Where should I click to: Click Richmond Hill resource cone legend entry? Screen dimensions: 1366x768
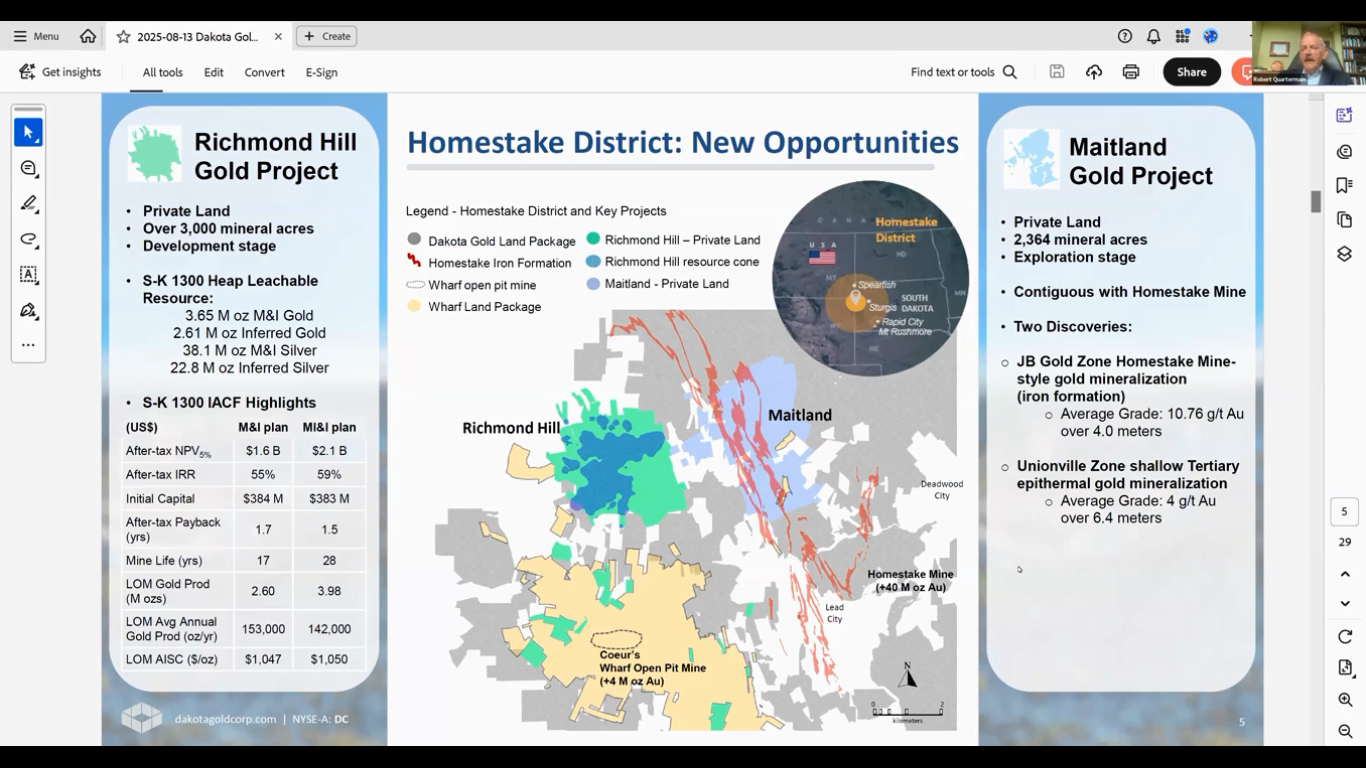pyautogui.click(x=673, y=262)
